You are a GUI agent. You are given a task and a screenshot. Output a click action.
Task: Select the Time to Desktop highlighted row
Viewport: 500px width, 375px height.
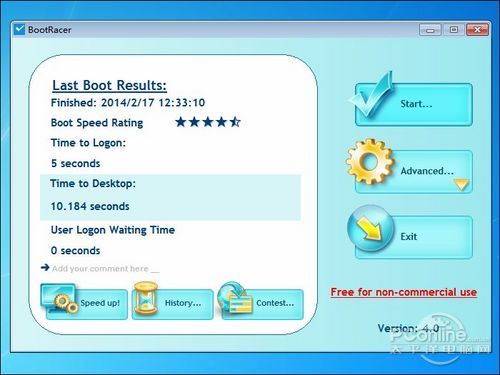(x=170, y=197)
